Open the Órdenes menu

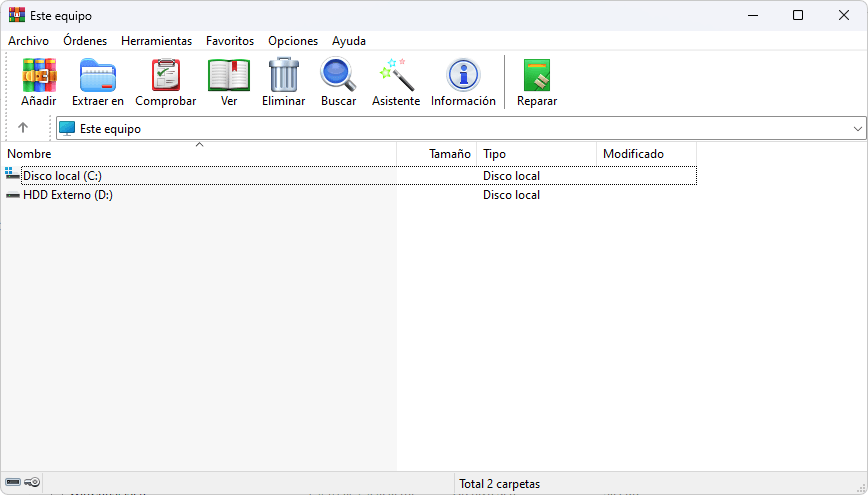point(85,41)
